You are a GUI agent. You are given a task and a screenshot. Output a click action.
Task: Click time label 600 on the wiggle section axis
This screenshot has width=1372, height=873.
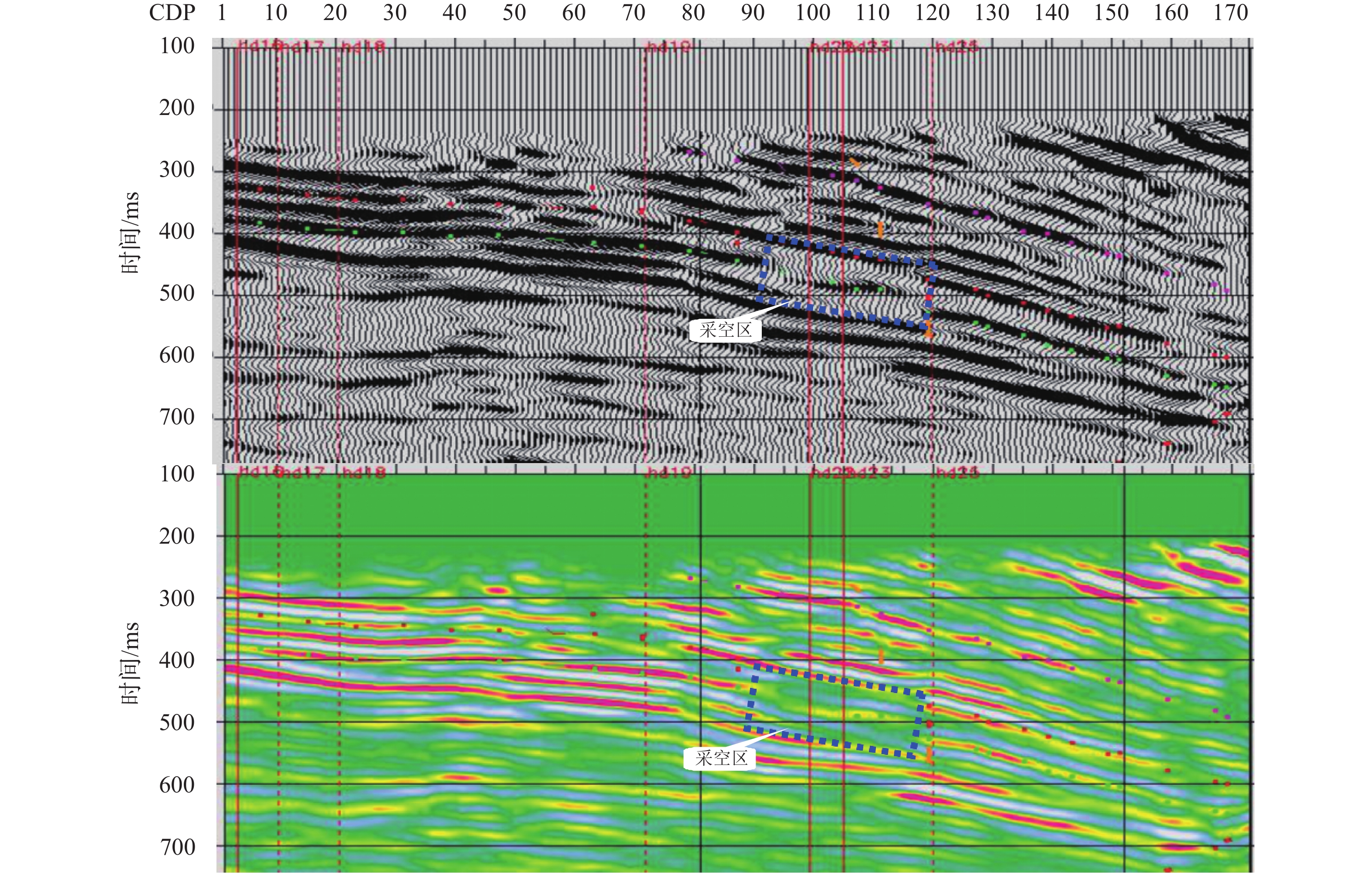177,355
